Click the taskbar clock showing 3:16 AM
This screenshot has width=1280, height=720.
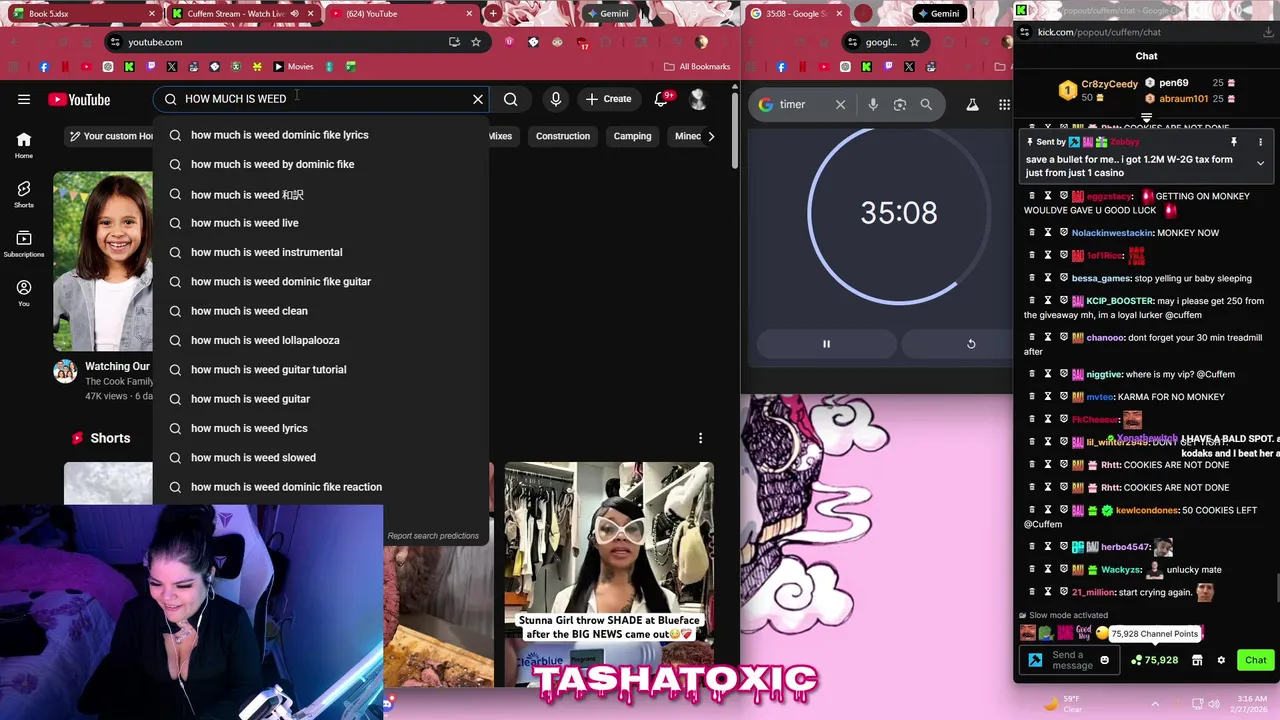(x=1251, y=703)
